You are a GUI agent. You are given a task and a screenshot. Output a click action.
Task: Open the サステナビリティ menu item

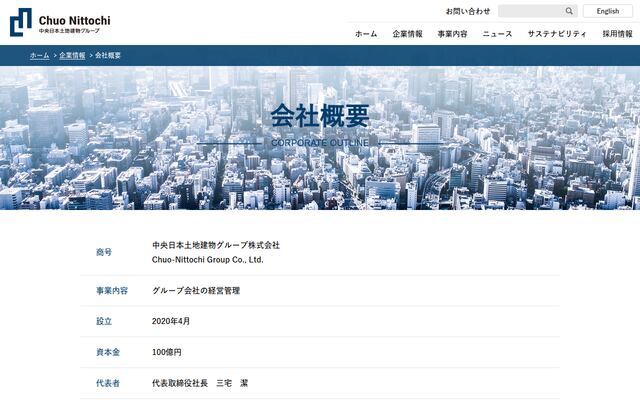click(557, 34)
